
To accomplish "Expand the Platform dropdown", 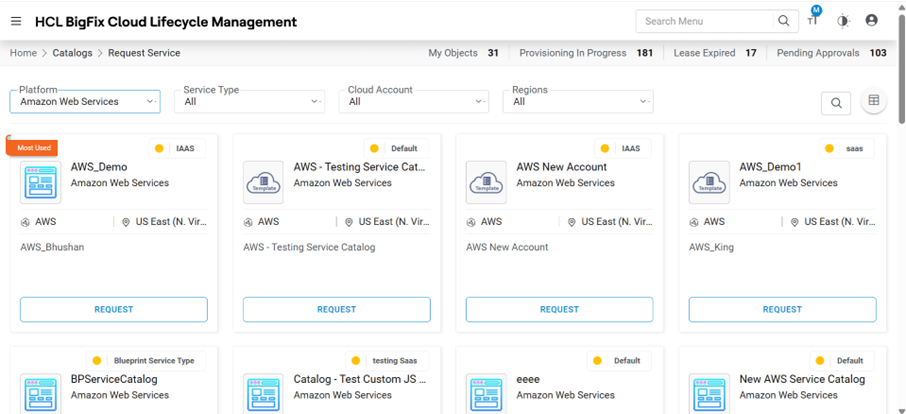I will [x=85, y=101].
